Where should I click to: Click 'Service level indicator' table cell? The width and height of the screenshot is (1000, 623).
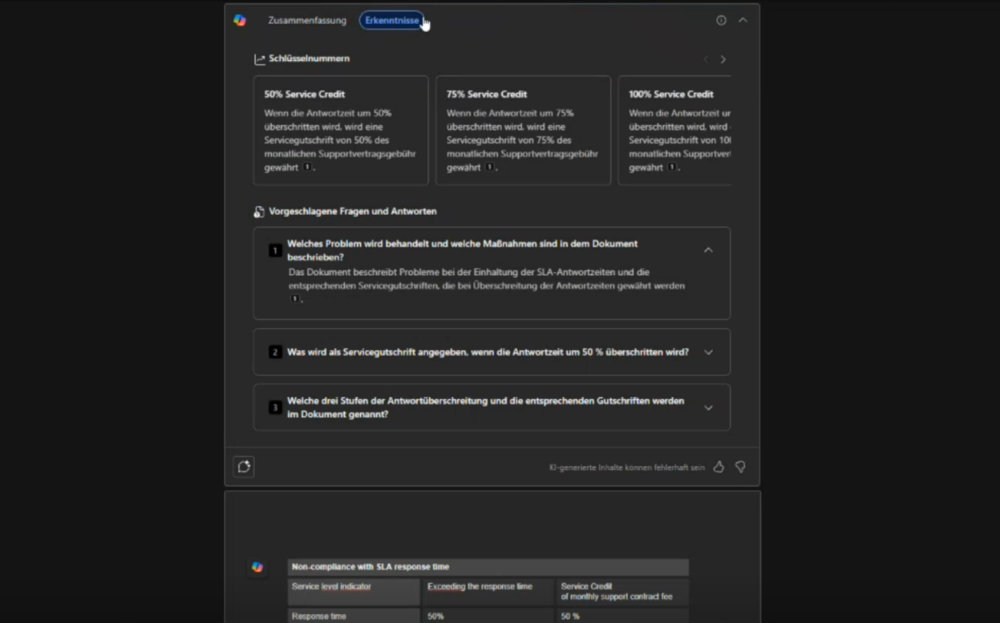(x=353, y=592)
